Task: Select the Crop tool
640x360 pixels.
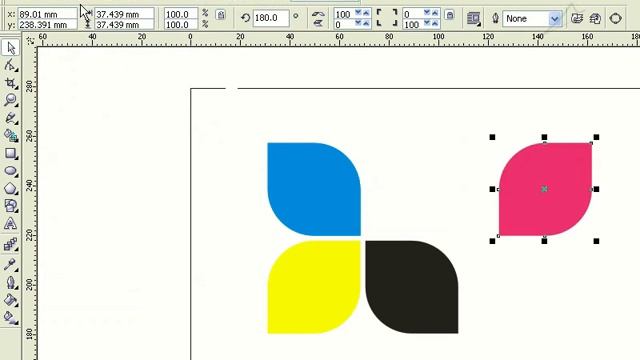Action: click(10, 83)
